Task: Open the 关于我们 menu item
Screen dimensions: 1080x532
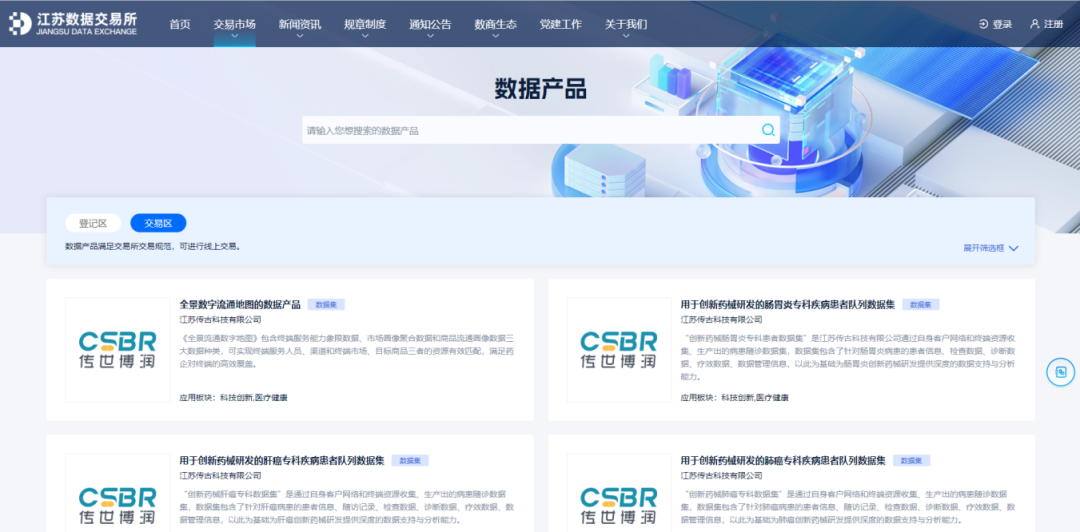Action: coord(626,25)
